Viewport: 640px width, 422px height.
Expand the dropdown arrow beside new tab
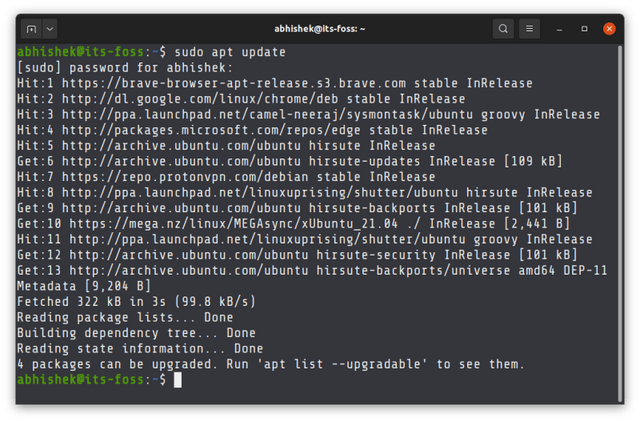pyautogui.click(x=50, y=29)
